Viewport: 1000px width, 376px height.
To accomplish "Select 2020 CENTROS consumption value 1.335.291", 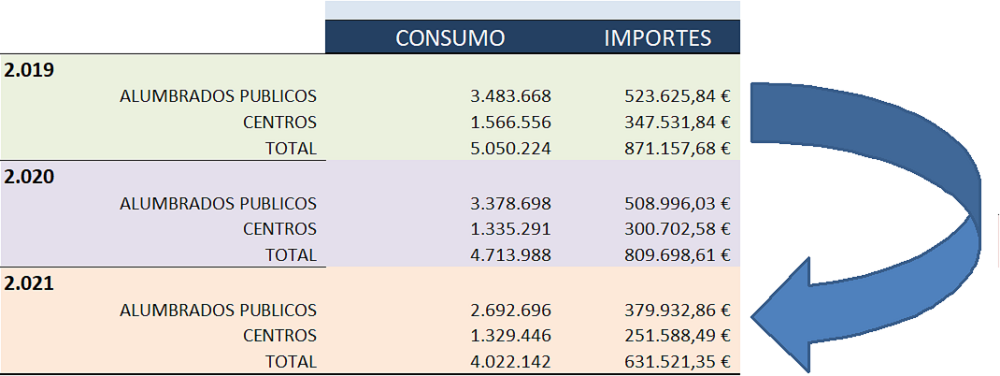I will [x=510, y=228].
